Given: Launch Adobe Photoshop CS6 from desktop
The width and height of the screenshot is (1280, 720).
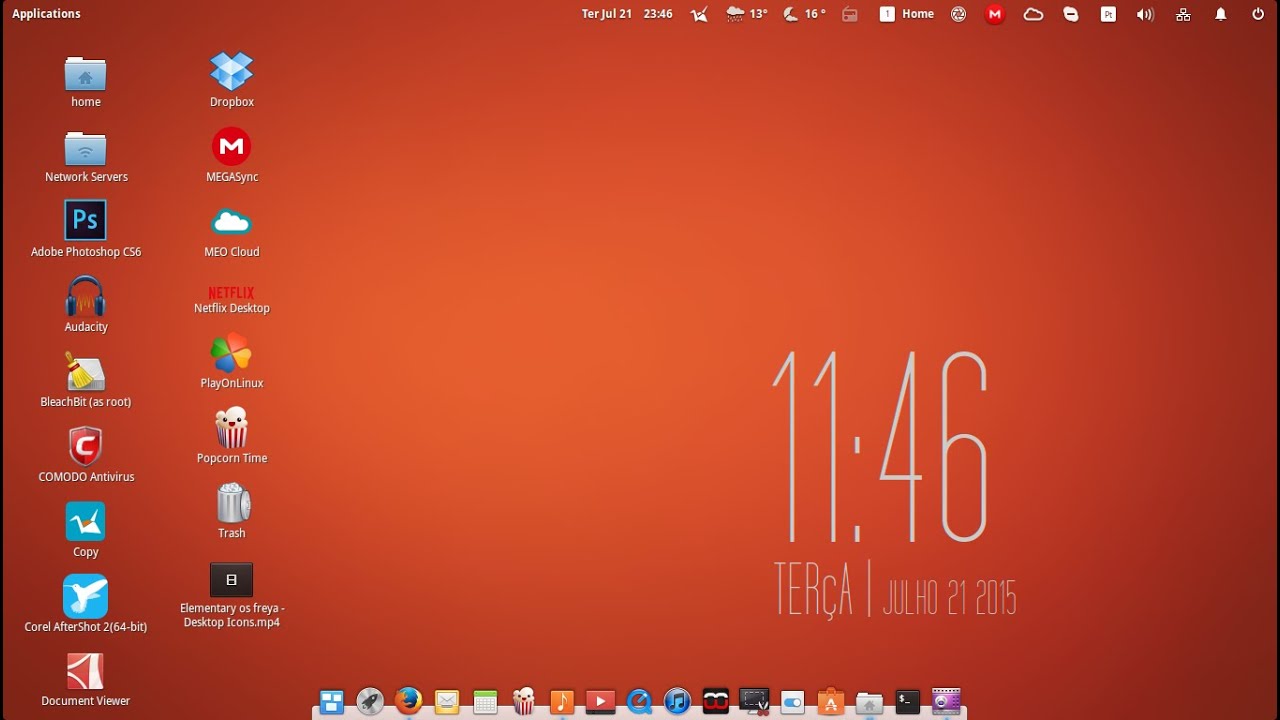Looking at the screenshot, I should (x=85, y=221).
